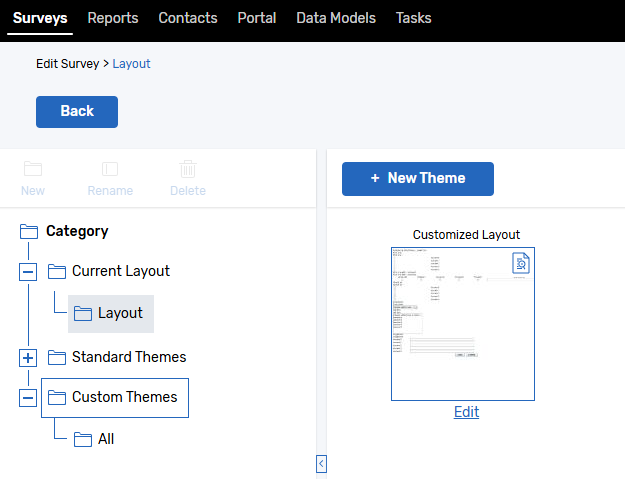This screenshot has height=479, width=625.
Task: Open the Reports tab
Action: (113, 18)
